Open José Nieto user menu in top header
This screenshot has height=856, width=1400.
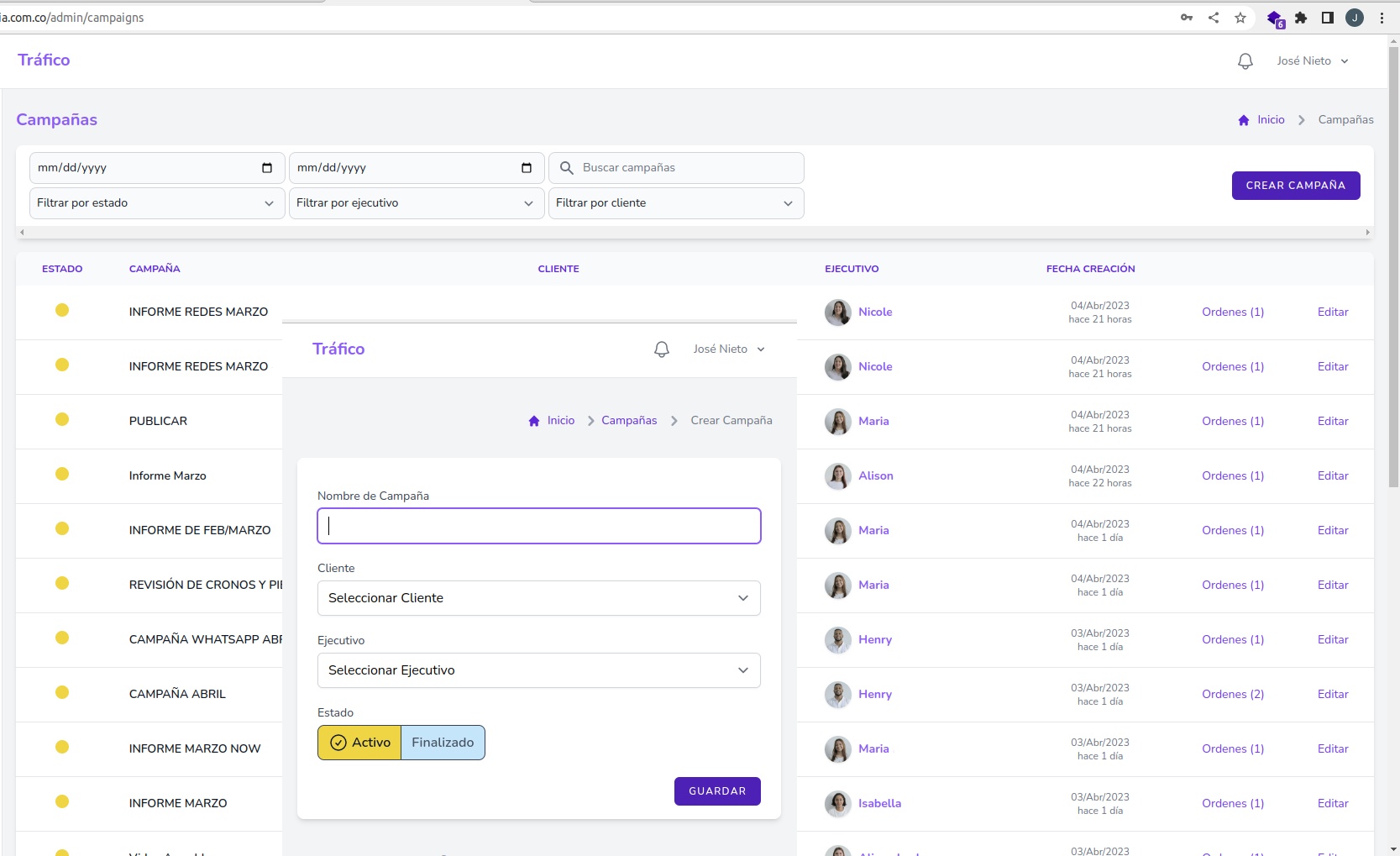point(1312,61)
